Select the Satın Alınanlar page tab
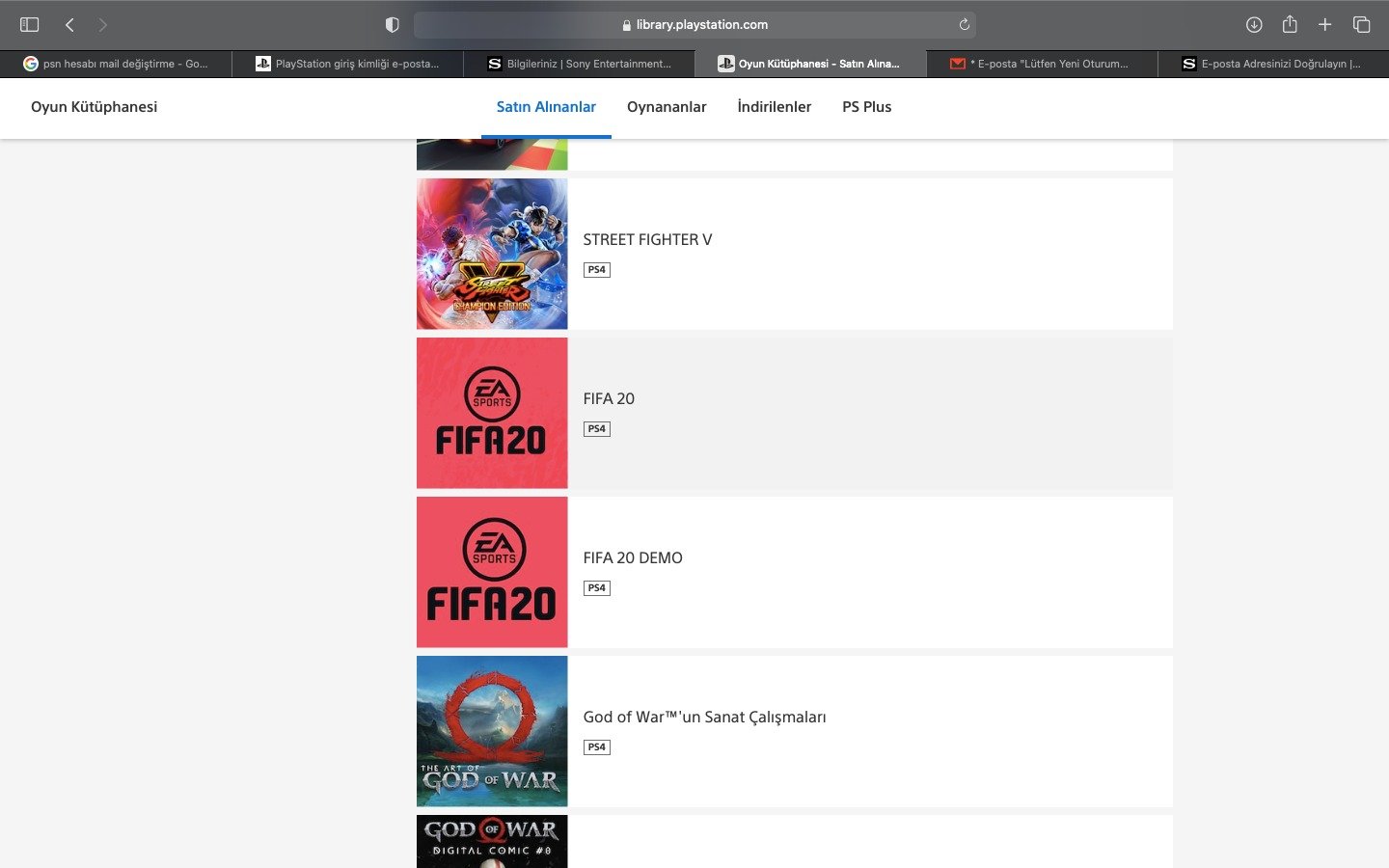The height and width of the screenshot is (868, 1389). click(546, 107)
